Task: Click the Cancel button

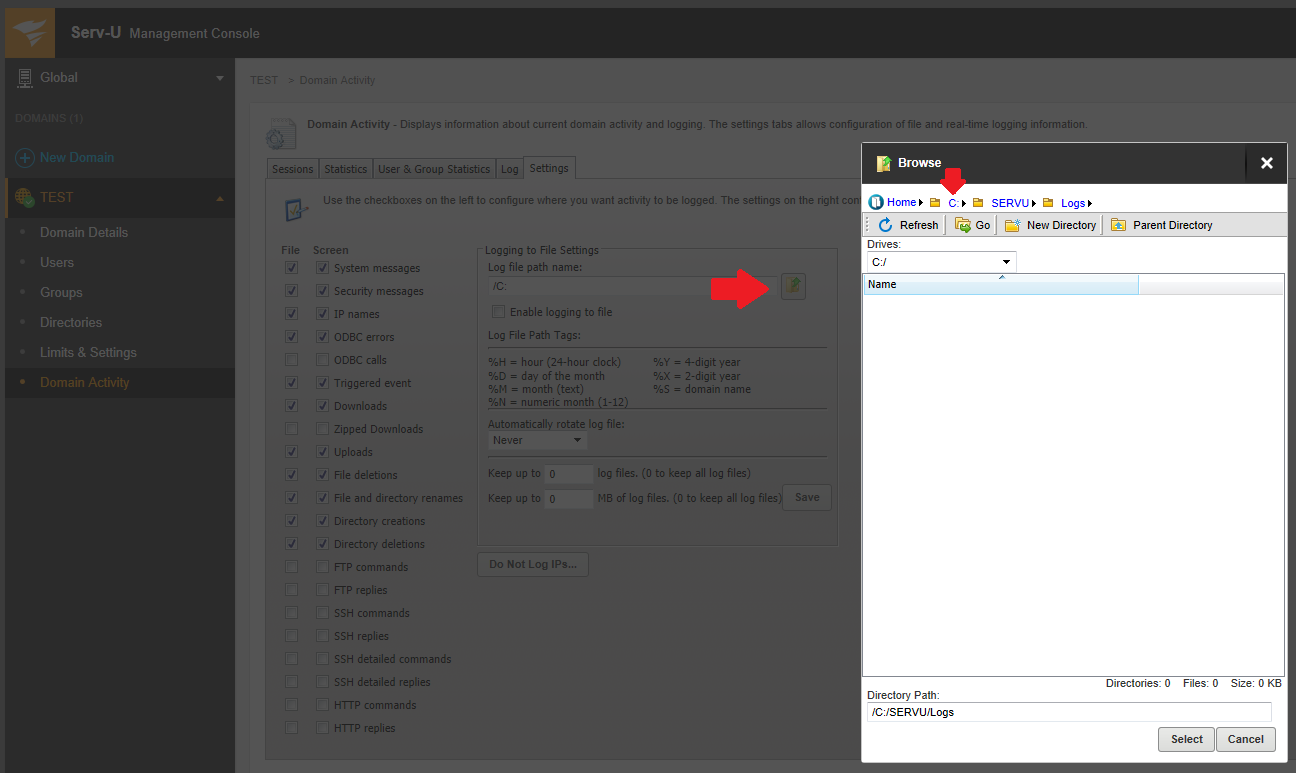Action: pos(1246,739)
